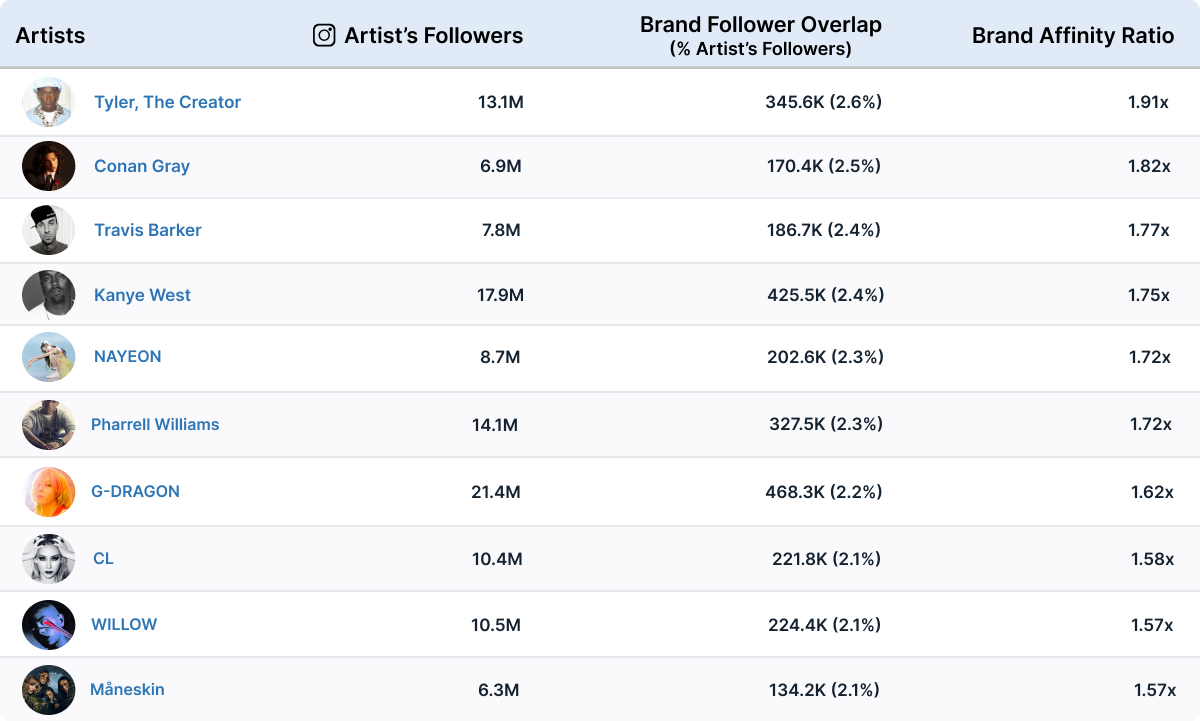1200x721 pixels.
Task: Select Travis Barker's avatar image
Action: pos(48,230)
